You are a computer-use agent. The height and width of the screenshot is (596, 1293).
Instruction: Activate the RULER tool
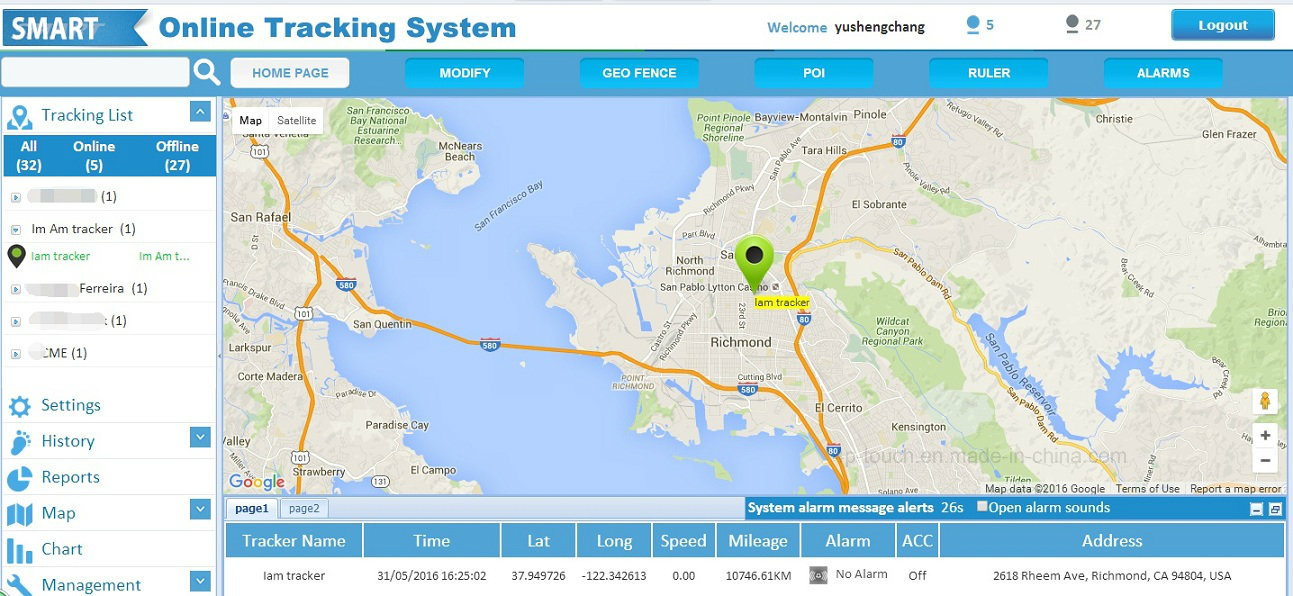(x=989, y=73)
